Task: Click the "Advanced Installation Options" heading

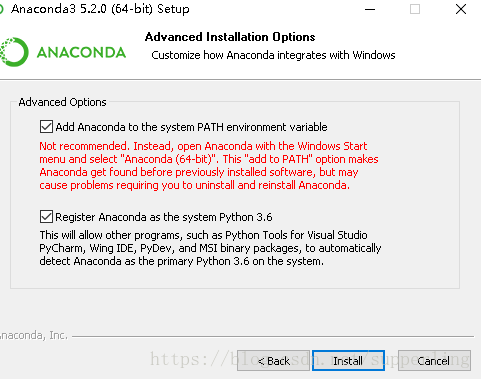Action: pos(230,37)
